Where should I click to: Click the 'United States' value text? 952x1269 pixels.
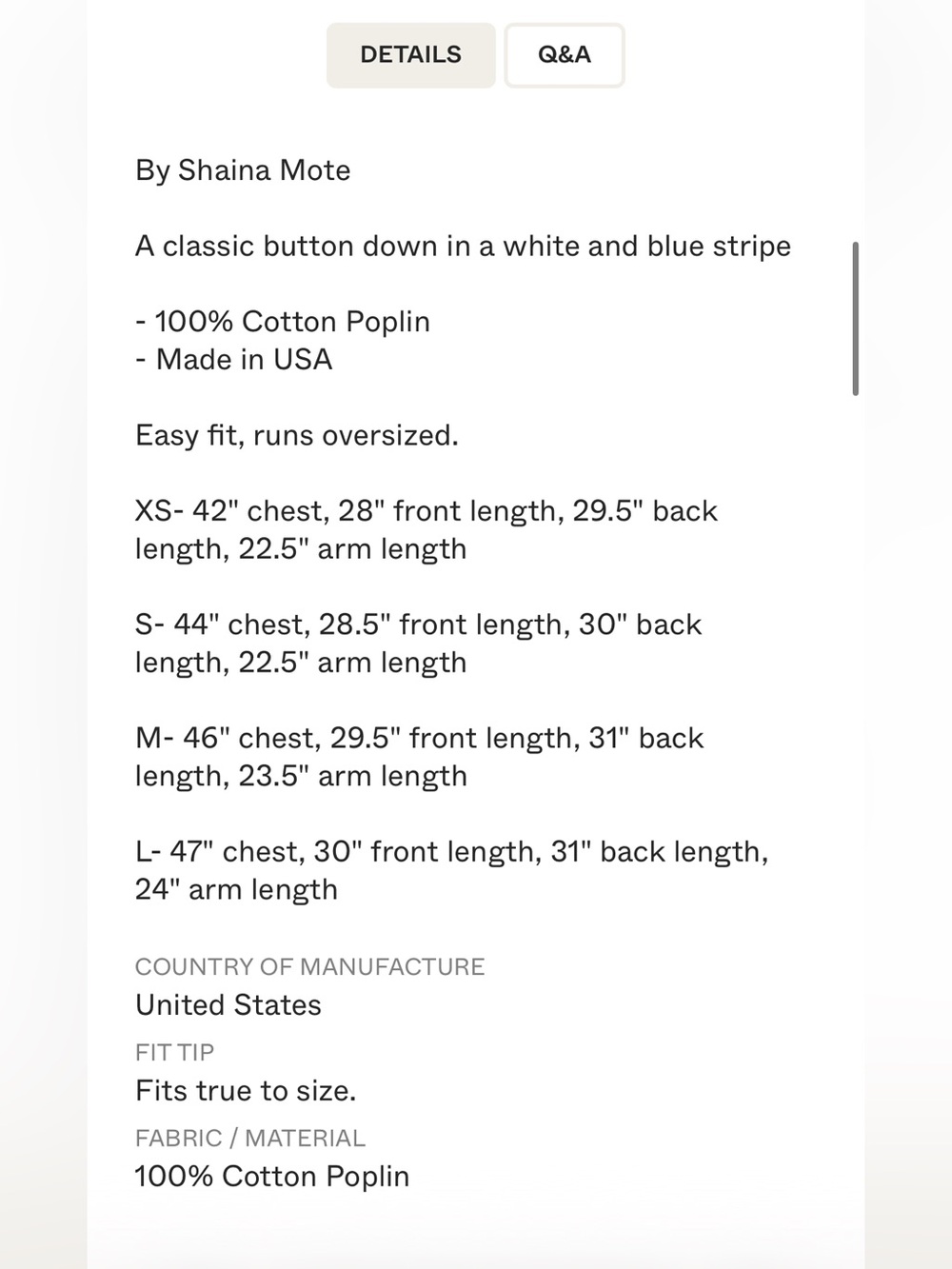coord(228,1005)
